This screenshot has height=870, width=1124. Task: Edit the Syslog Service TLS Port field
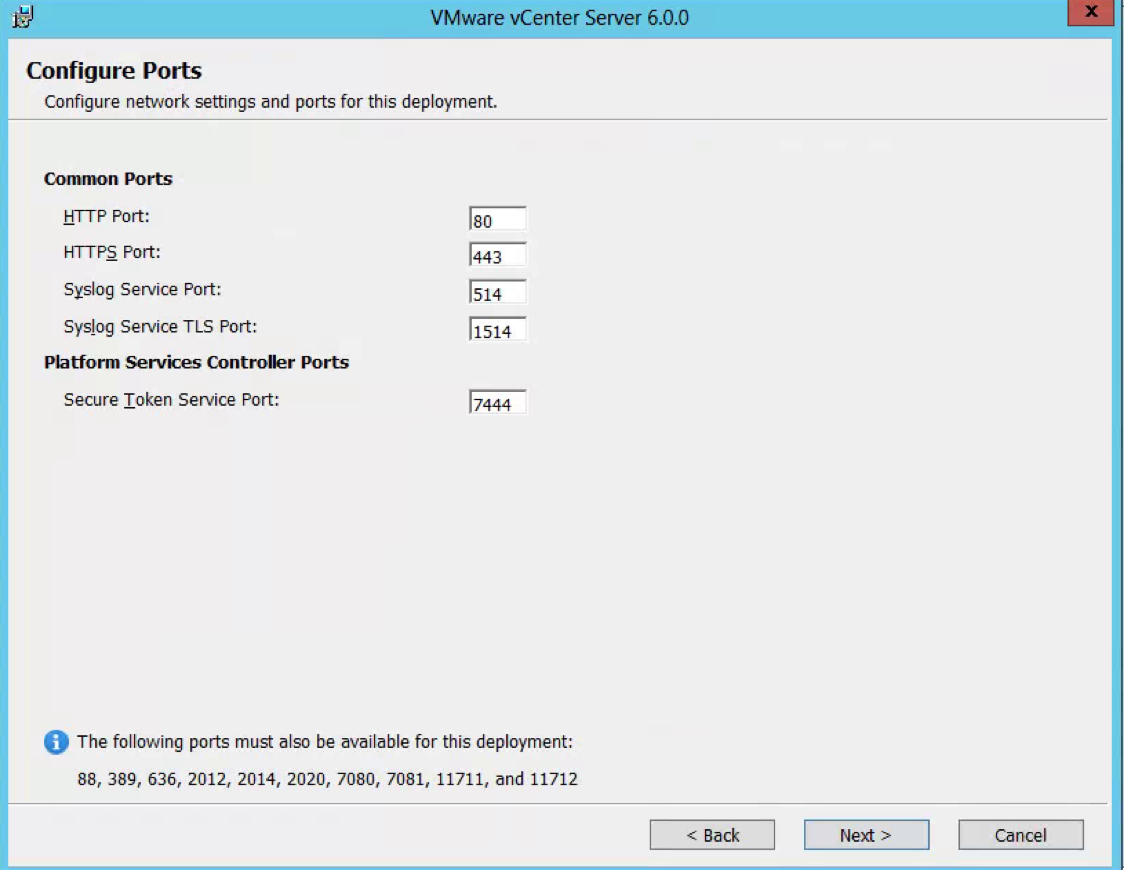tap(497, 330)
